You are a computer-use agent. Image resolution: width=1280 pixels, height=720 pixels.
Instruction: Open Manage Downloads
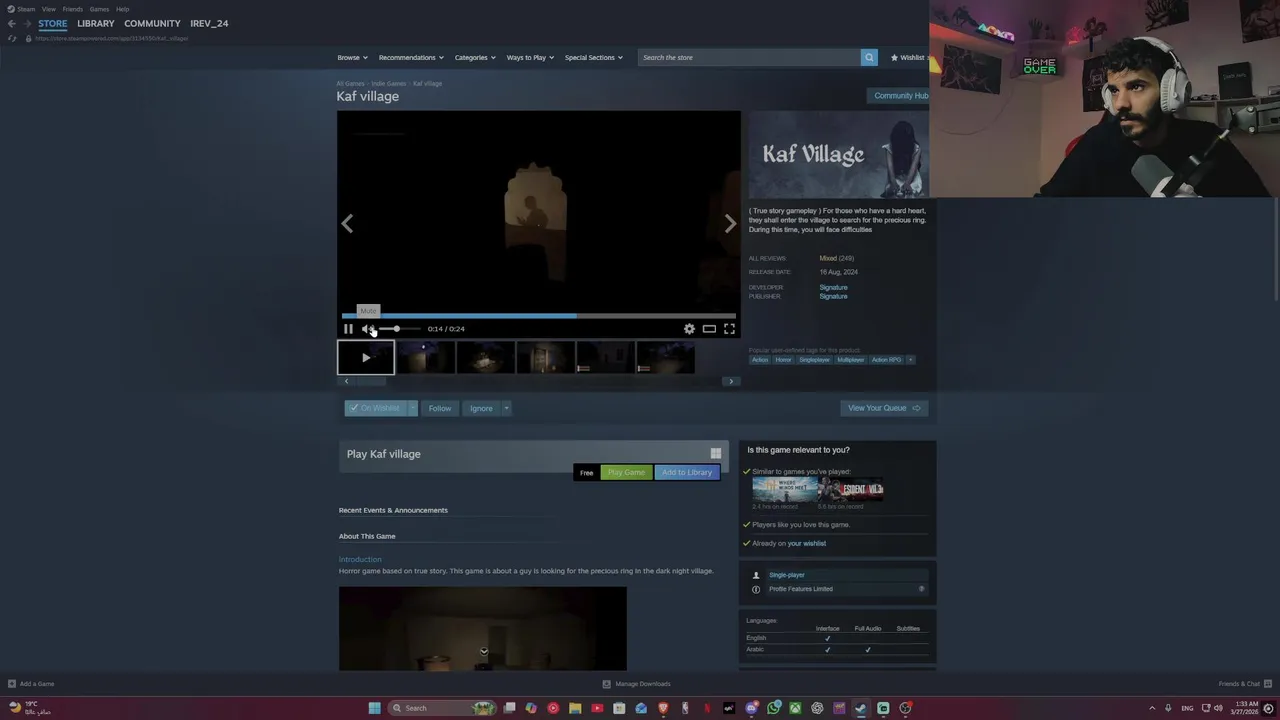coord(637,684)
